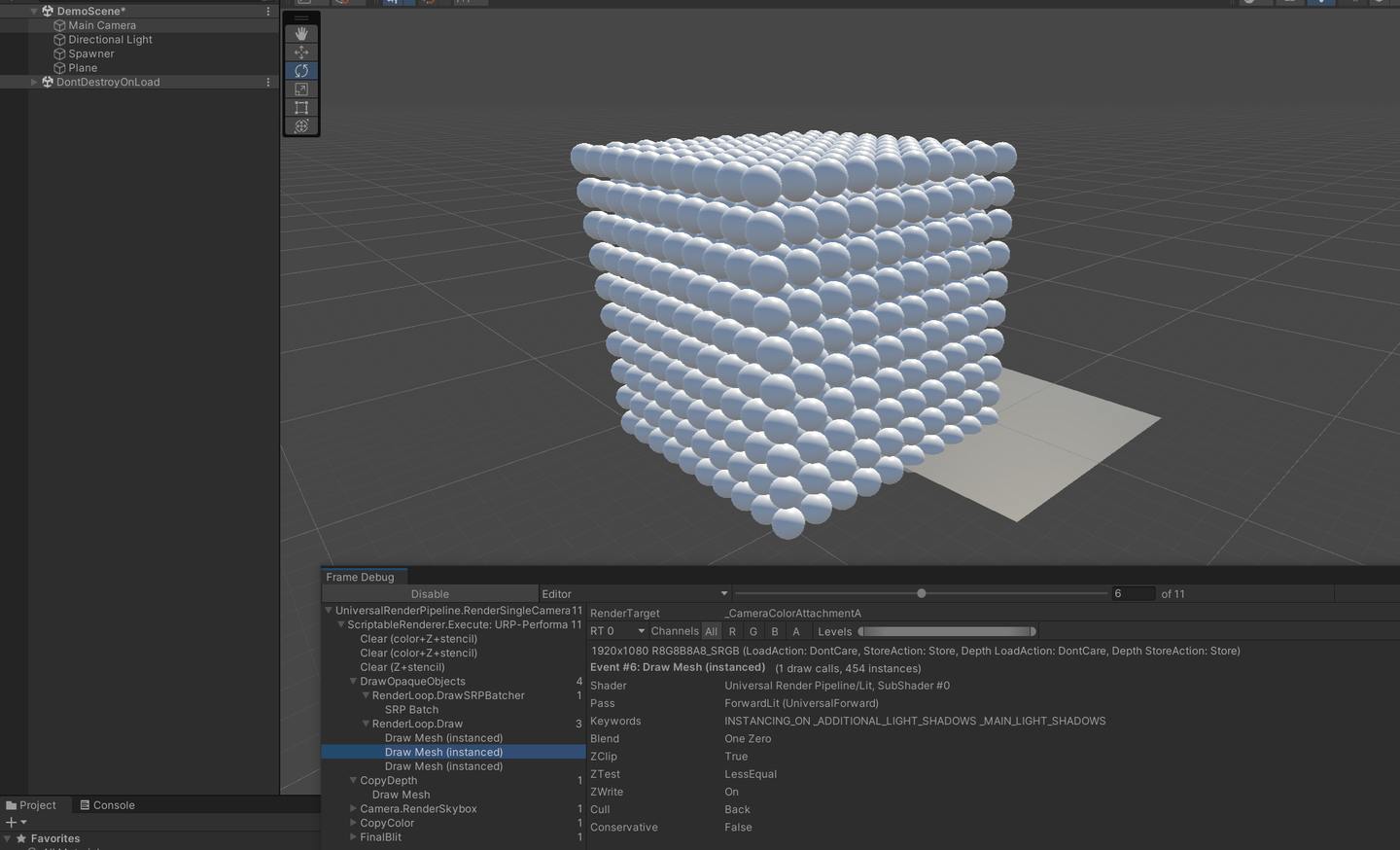The height and width of the screenshot is (850, 1400).
Task: Click the event number input showing 6
Action: tap(1134, 593)
